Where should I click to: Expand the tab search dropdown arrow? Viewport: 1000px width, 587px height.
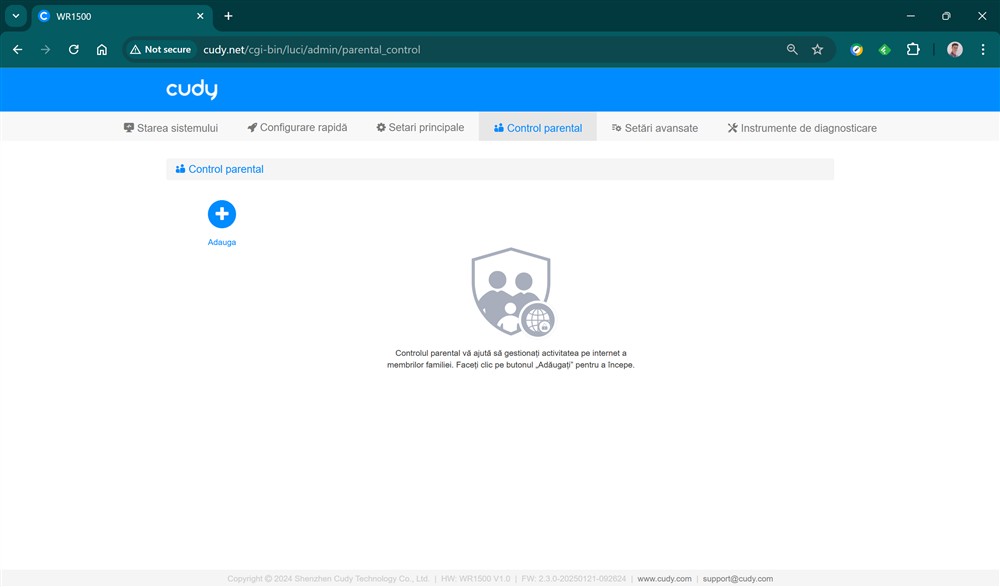(15, 16)
